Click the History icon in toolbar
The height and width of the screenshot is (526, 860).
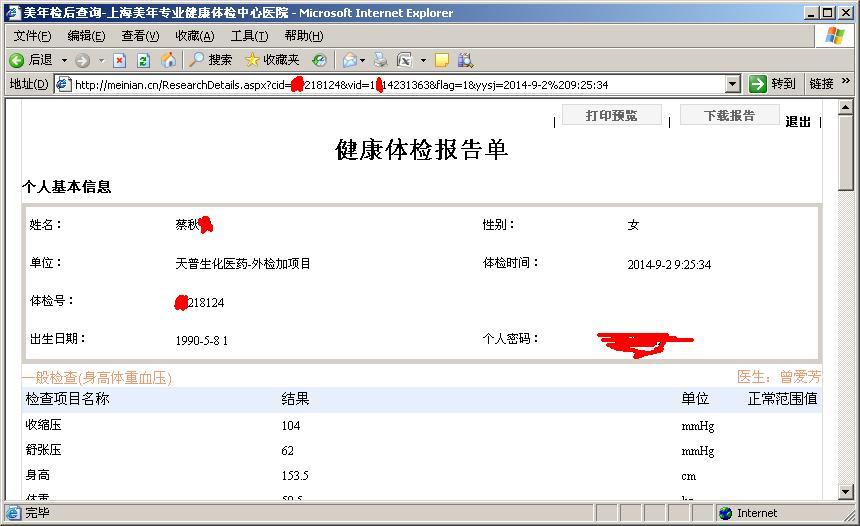(x=319, y=60)
